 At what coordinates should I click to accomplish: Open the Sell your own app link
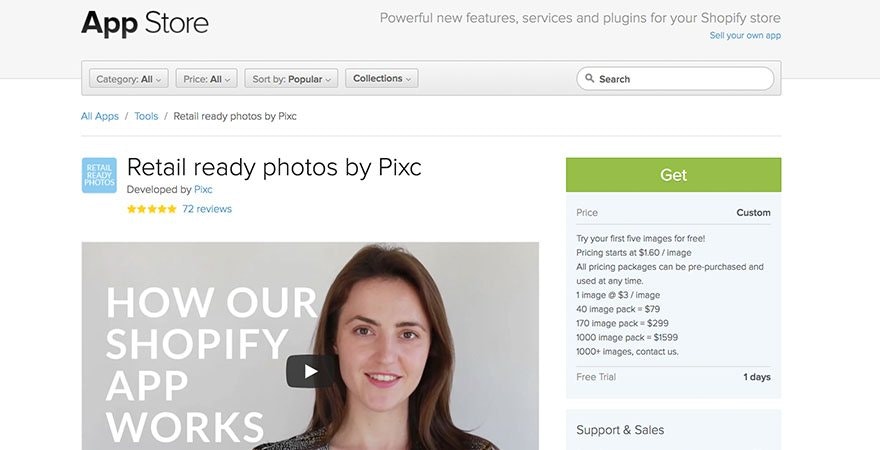pos(745,35)
